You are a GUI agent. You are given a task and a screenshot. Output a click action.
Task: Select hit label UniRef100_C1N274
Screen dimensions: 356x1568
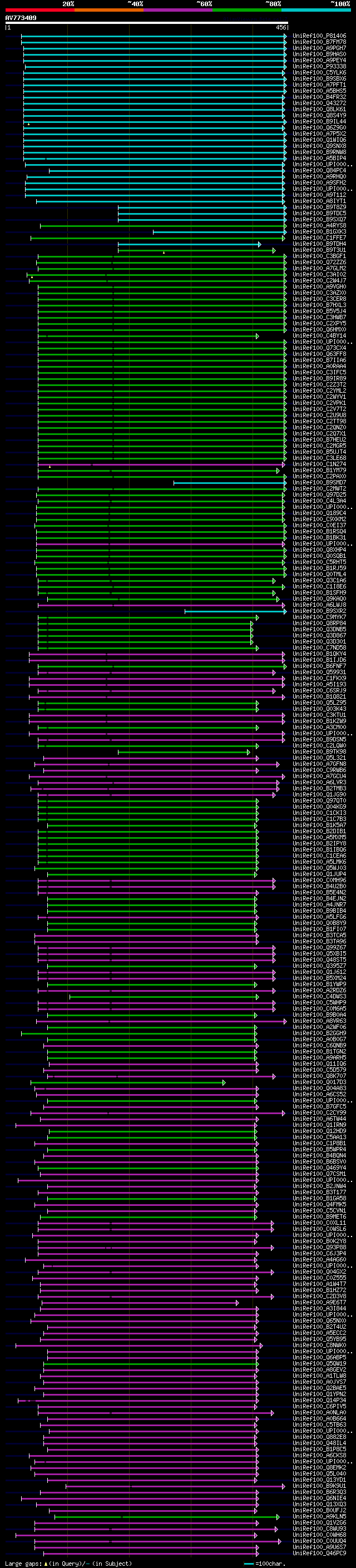coord(319,464)
